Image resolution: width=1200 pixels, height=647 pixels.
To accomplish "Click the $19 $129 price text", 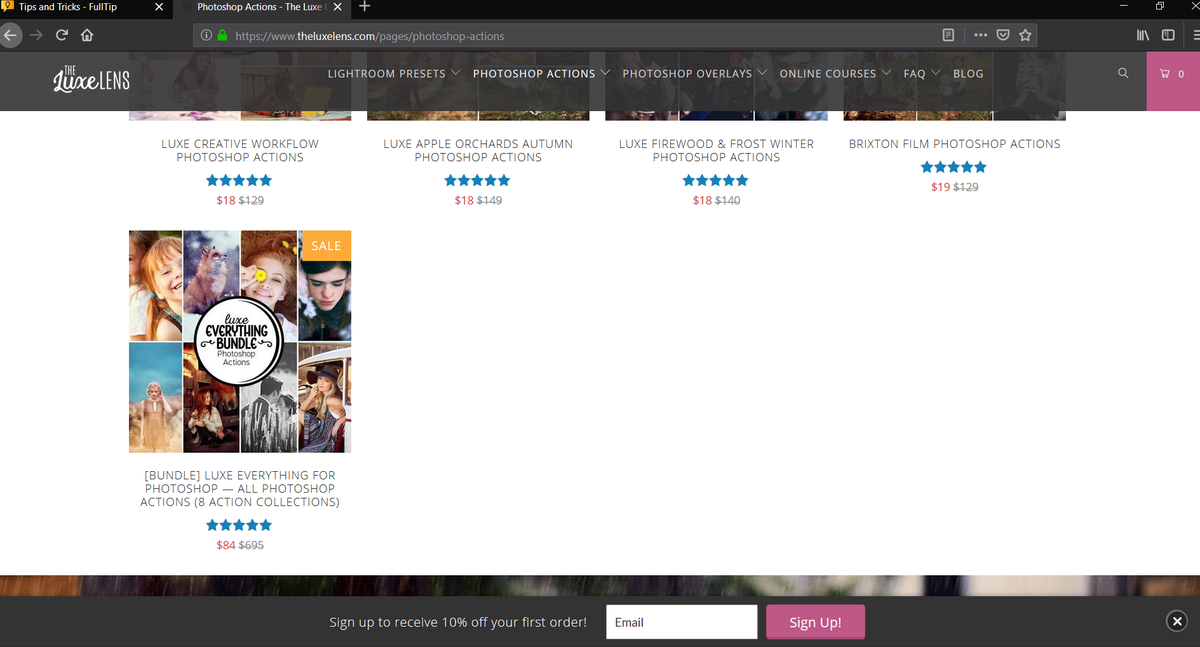I will click(x=954, y=187).
